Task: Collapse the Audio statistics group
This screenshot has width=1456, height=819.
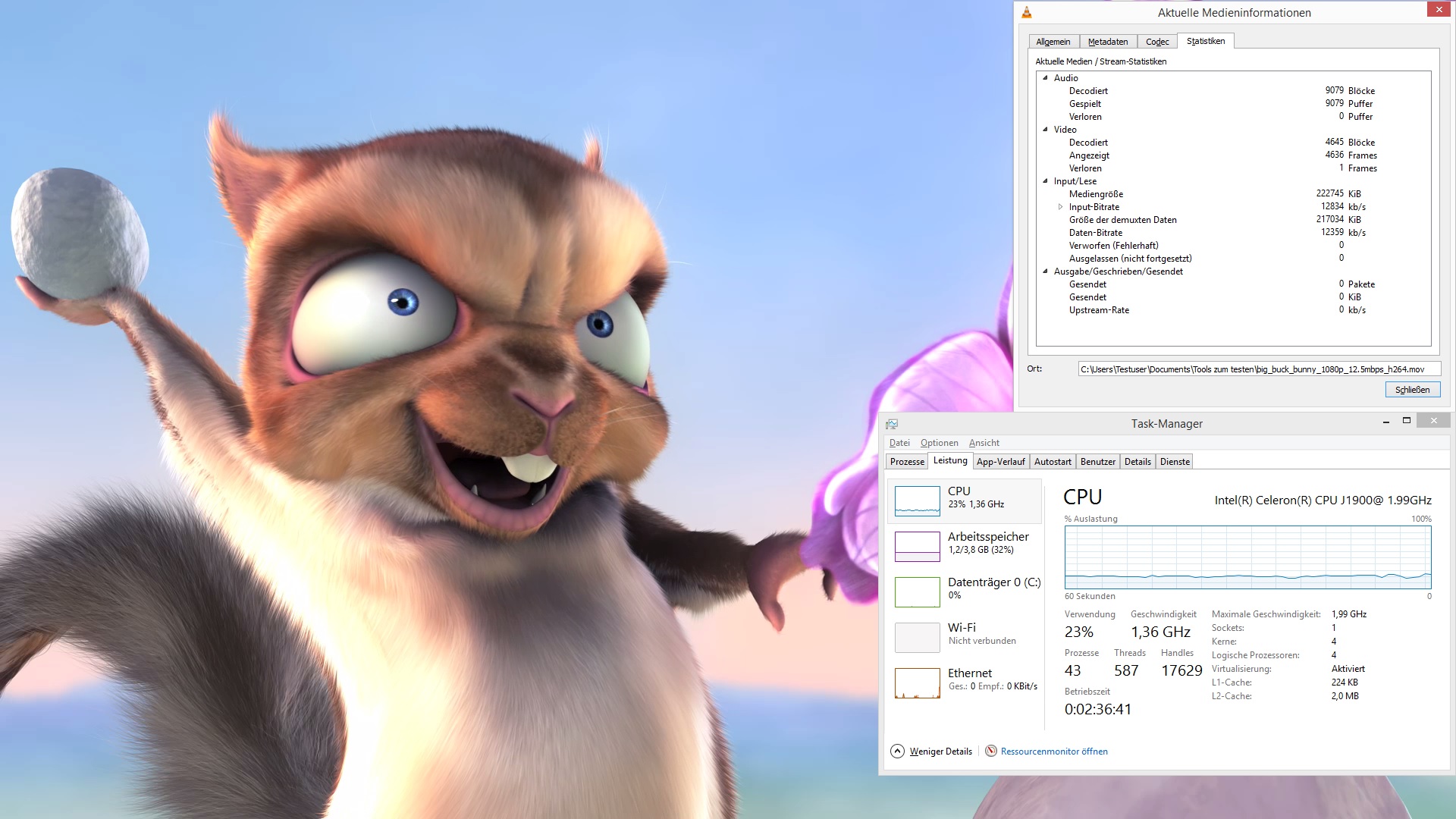Action: tap(1045, 77)
